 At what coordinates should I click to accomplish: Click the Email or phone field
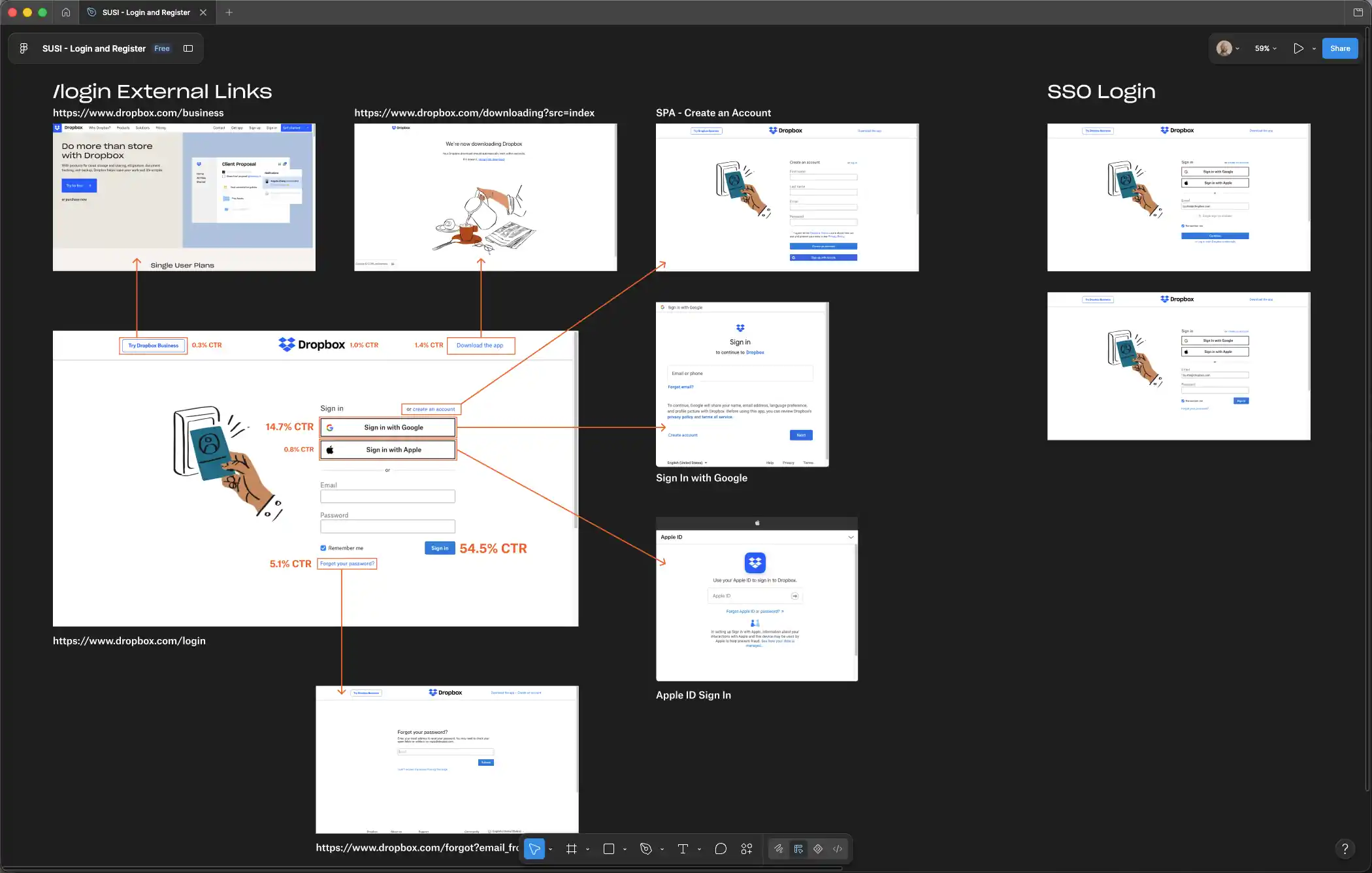pos(740,374)
